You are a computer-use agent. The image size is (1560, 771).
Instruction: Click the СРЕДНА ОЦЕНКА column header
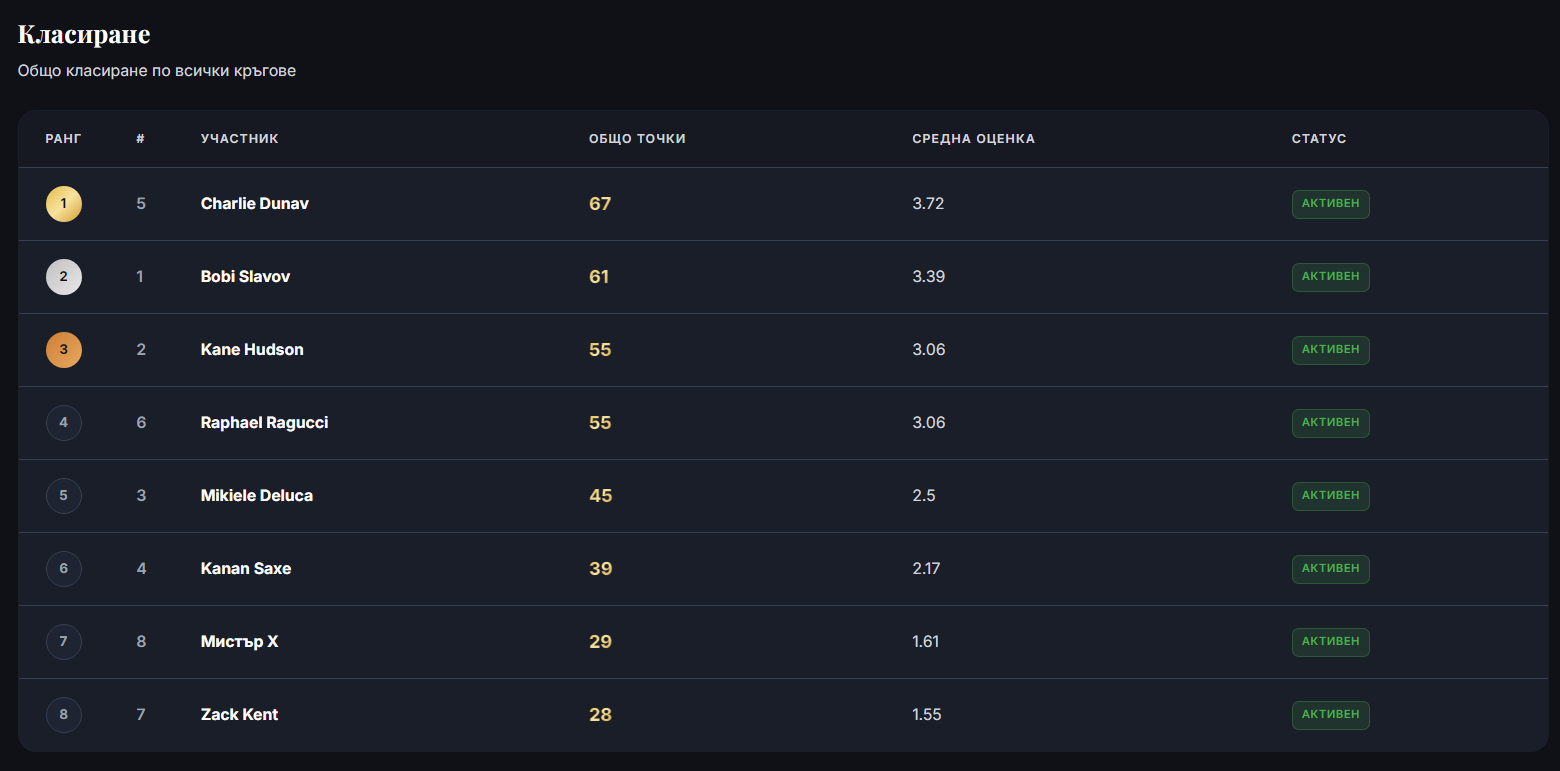coord(973,139)
